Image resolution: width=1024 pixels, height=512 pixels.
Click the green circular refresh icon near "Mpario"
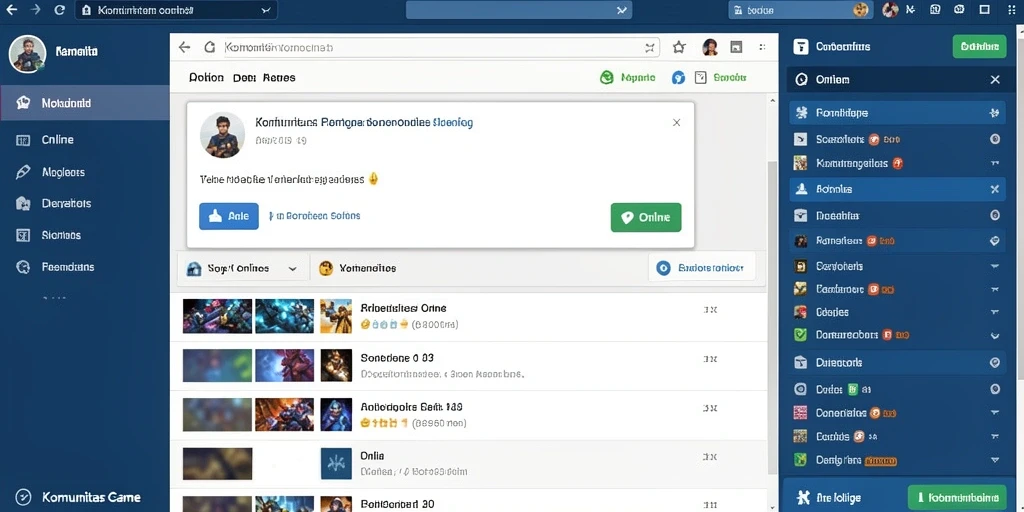click(x=607, y=78)
